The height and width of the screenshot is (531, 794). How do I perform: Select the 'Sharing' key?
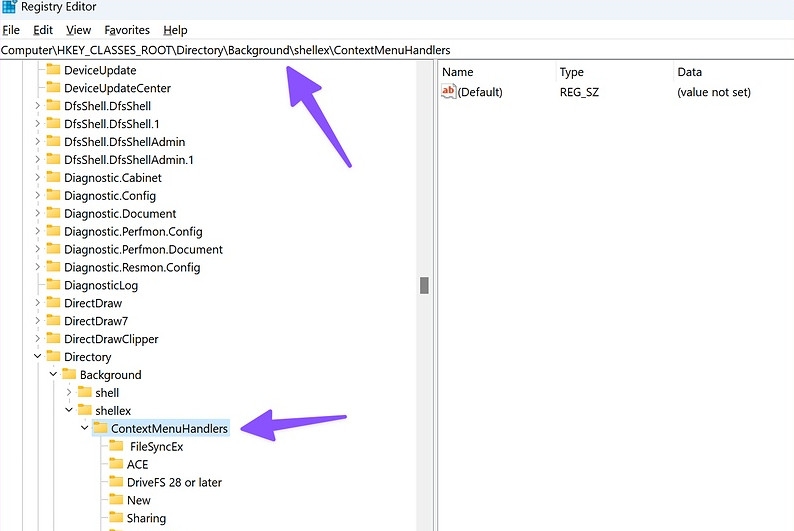pos(146,518)
